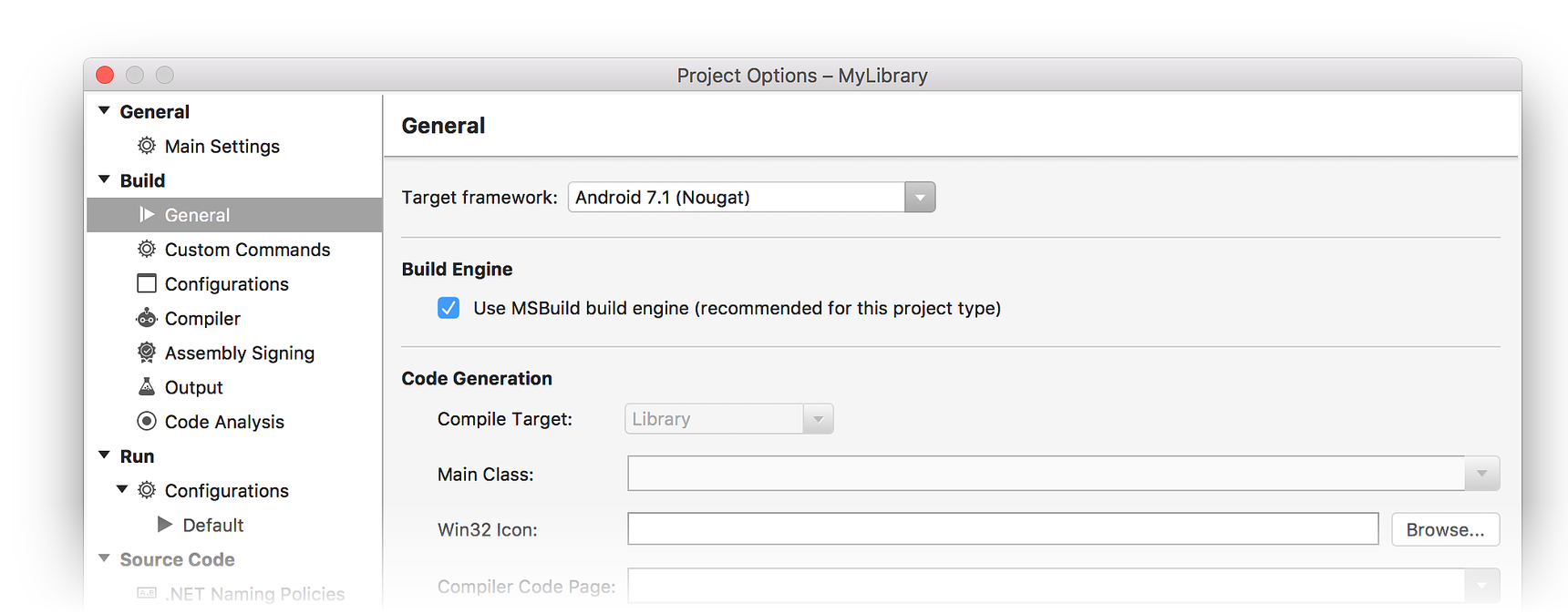Click the Default run configuration play icon
Viewport: 1568px width, 614px height.
(x=164, y=525)
